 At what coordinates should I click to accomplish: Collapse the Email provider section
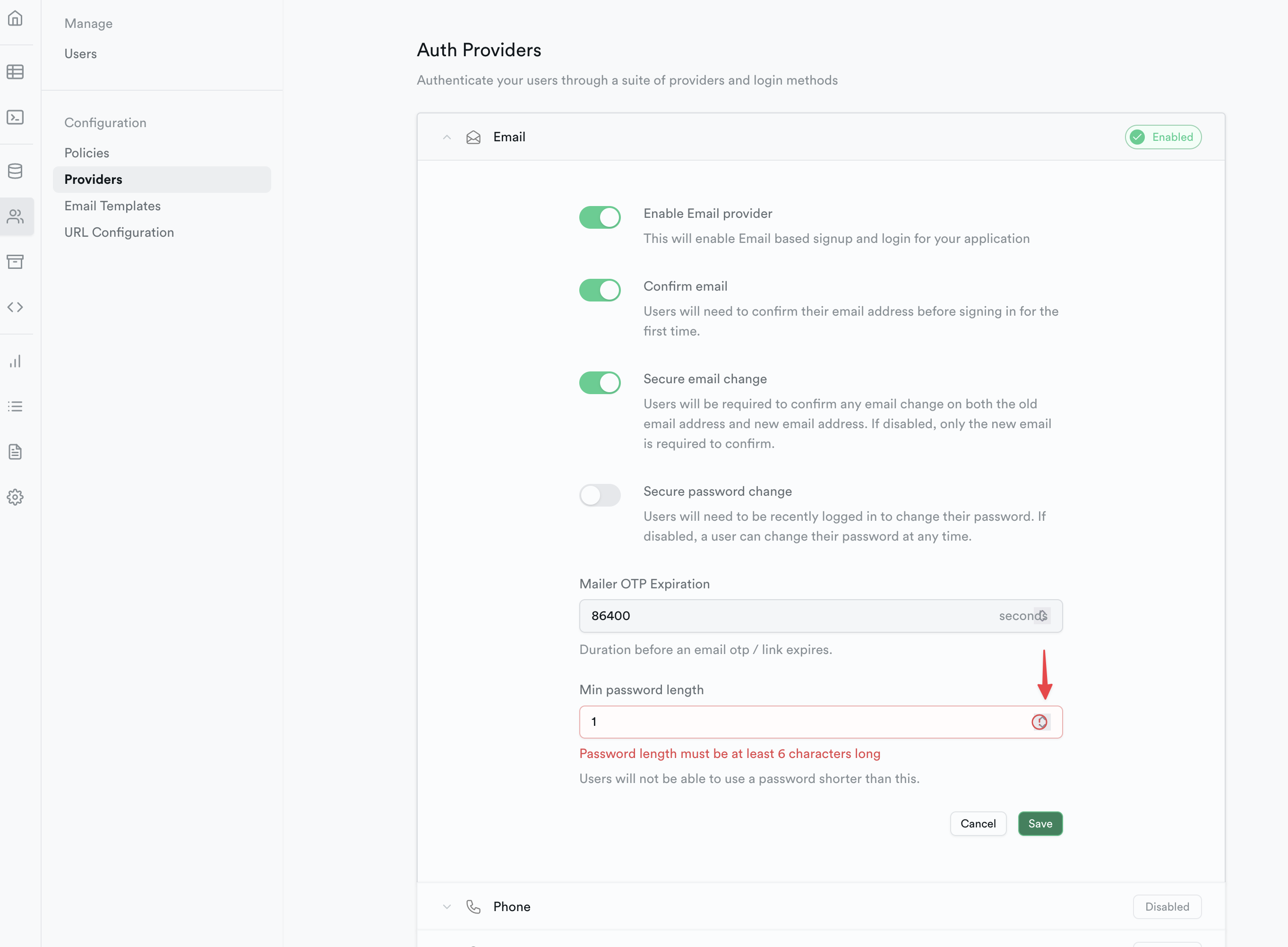point(447,137)
